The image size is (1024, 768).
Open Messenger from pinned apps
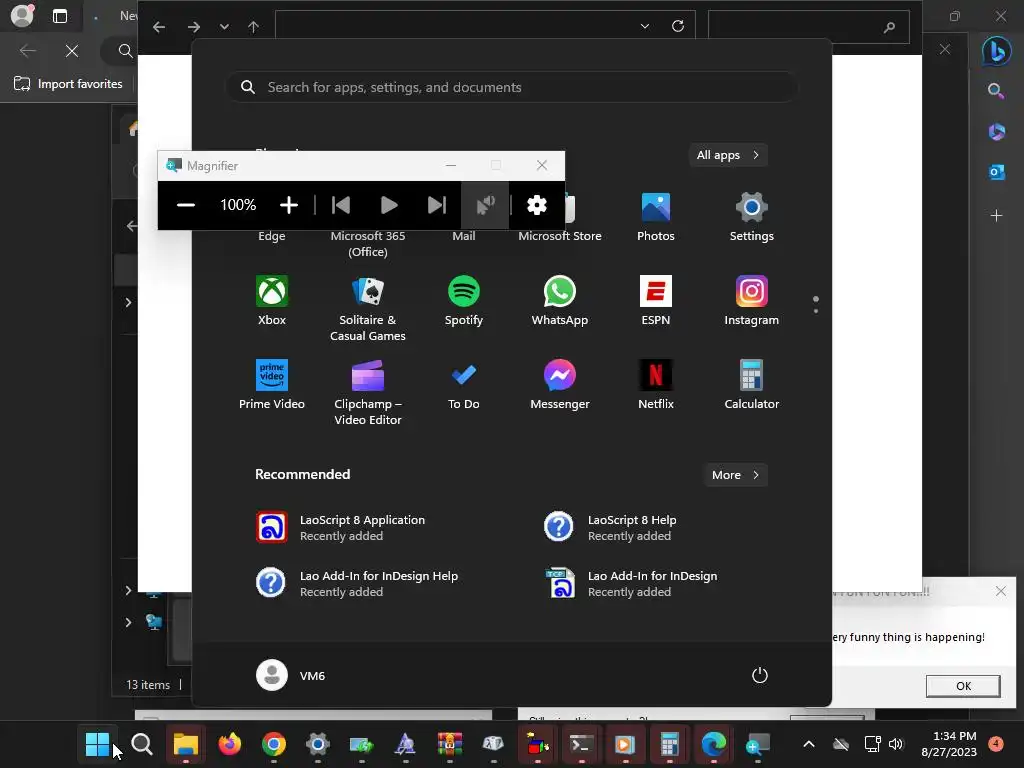(560, 385)
